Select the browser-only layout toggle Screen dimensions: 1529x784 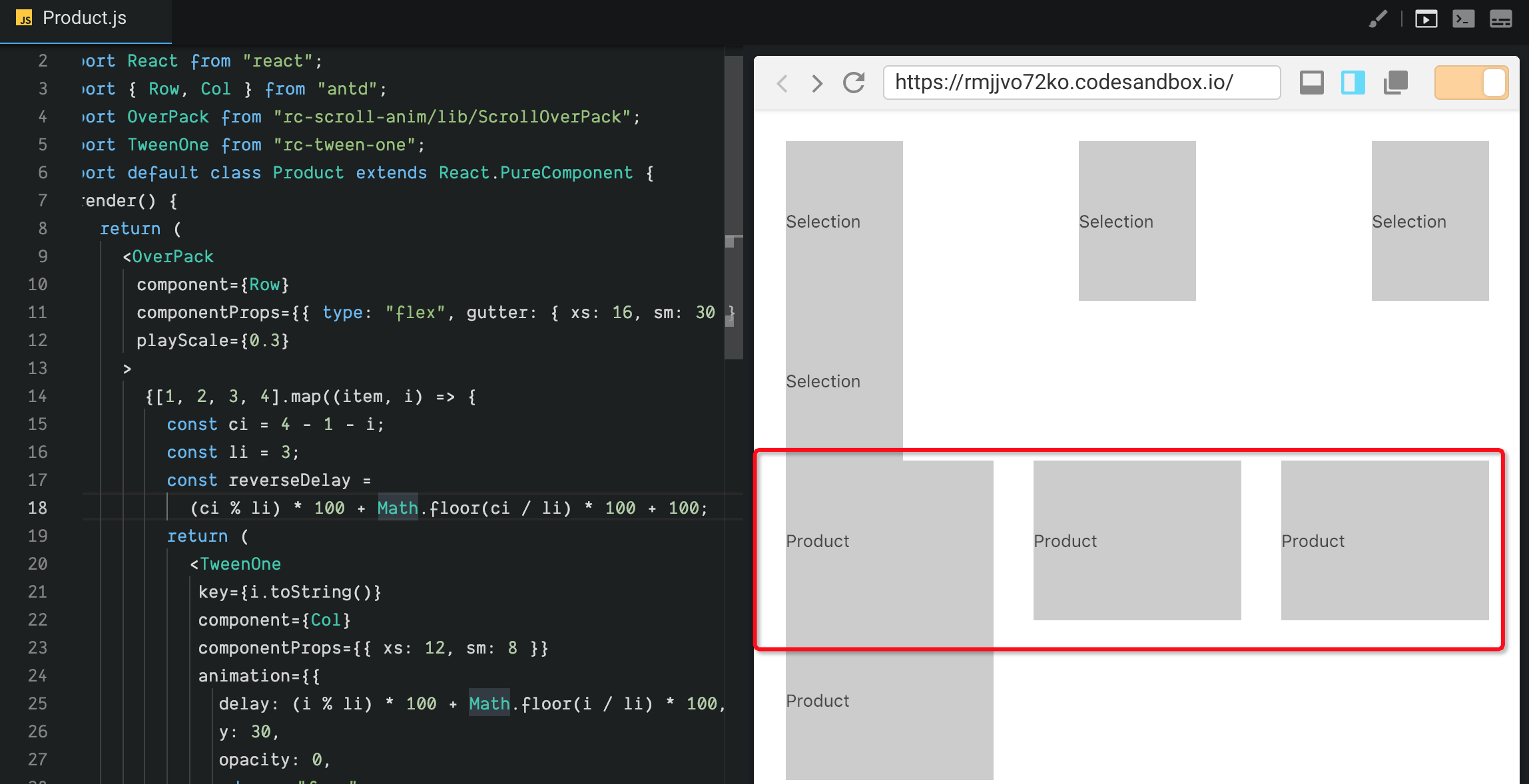point(1311,83)
